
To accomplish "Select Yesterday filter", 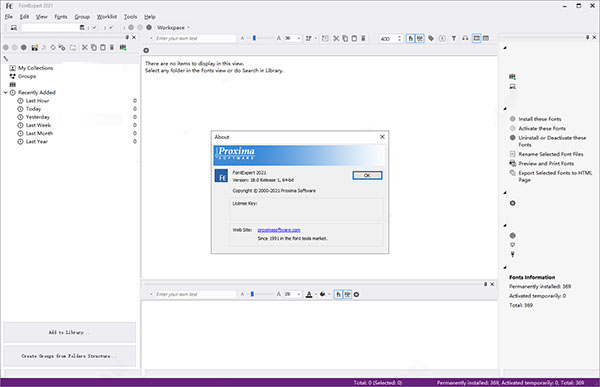I will tap(38, 117).
